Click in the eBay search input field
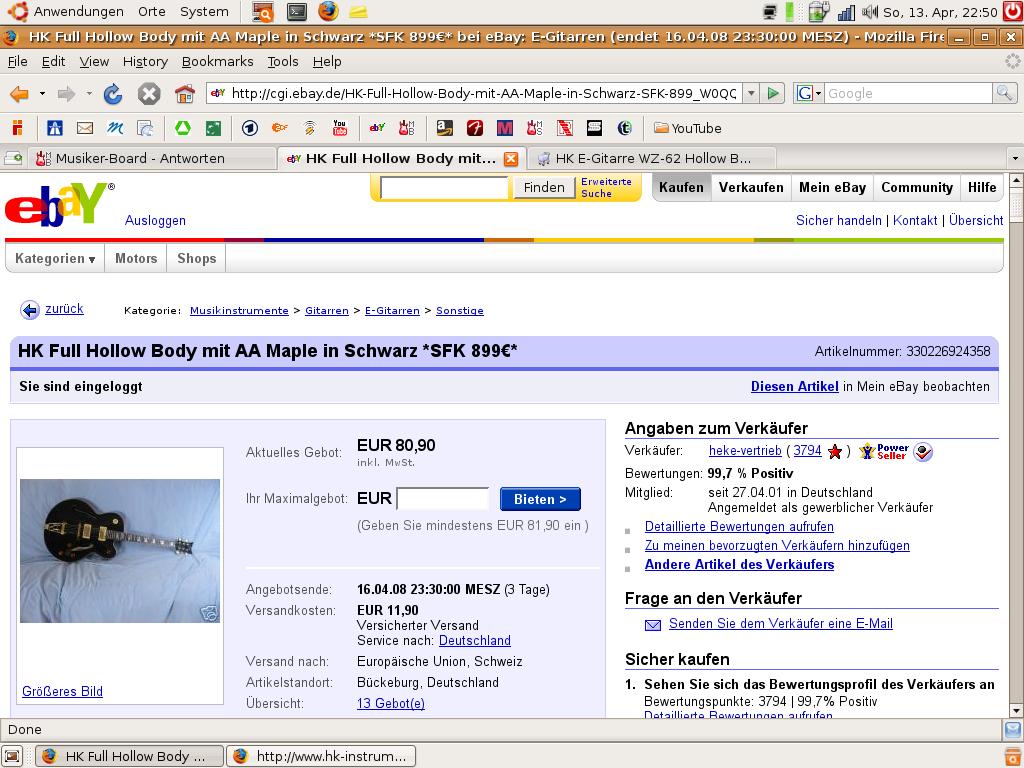The width and height of the screenshot is (1024, 768). pyautogui.click(x=444, y=187)
